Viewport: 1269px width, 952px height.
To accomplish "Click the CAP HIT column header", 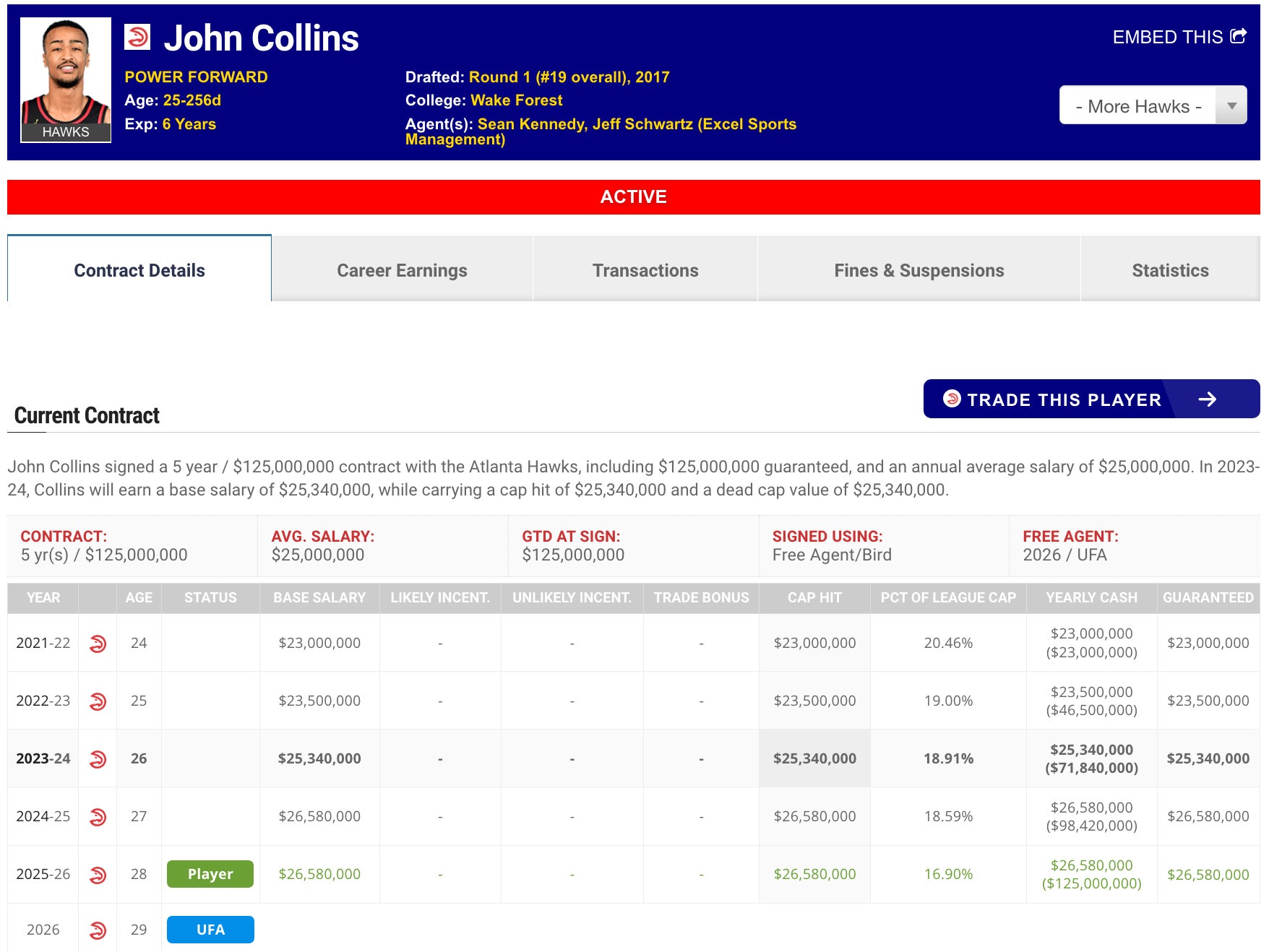I will click(814, 597).
